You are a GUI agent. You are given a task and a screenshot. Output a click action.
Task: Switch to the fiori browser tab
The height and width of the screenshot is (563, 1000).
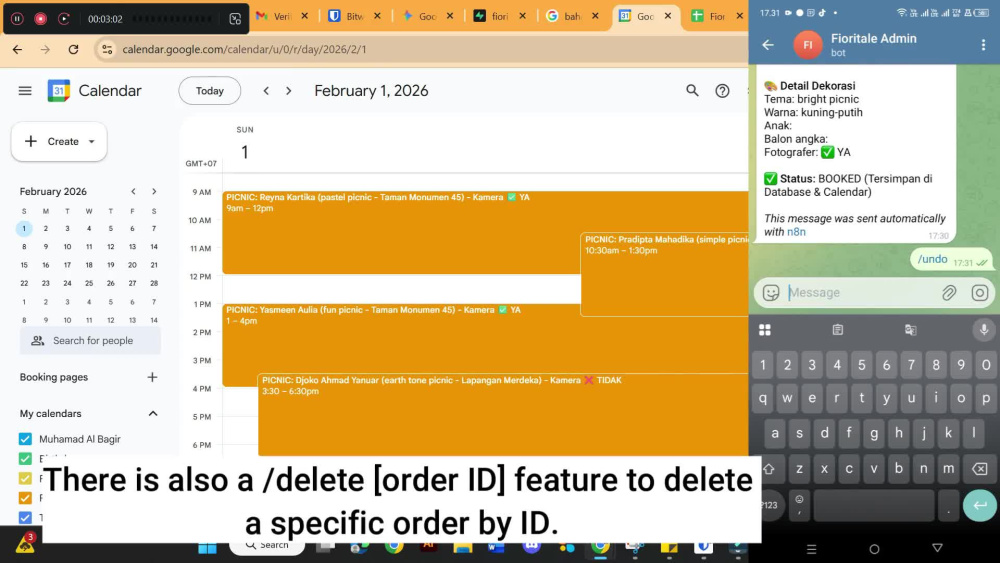tap(500, 17)
